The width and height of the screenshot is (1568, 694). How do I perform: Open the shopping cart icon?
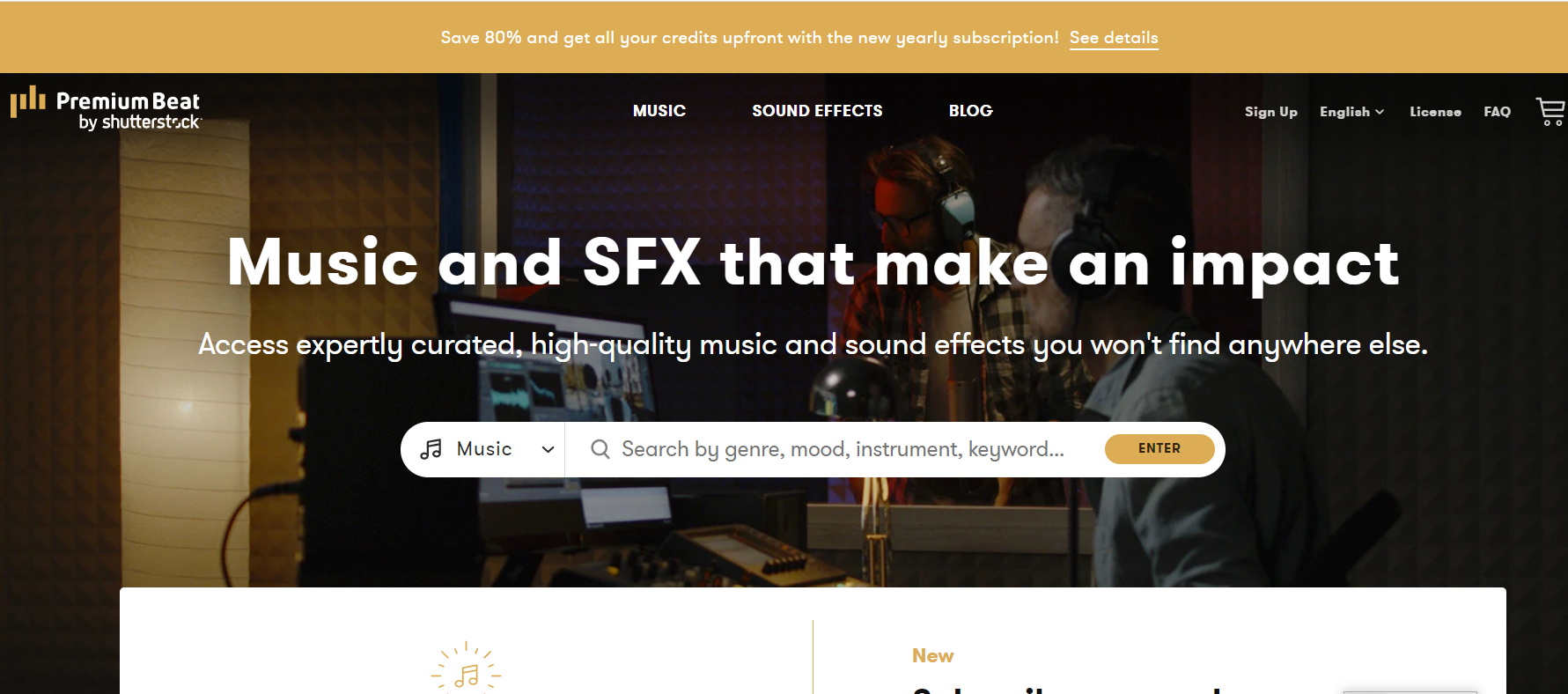coord(1550,111)
